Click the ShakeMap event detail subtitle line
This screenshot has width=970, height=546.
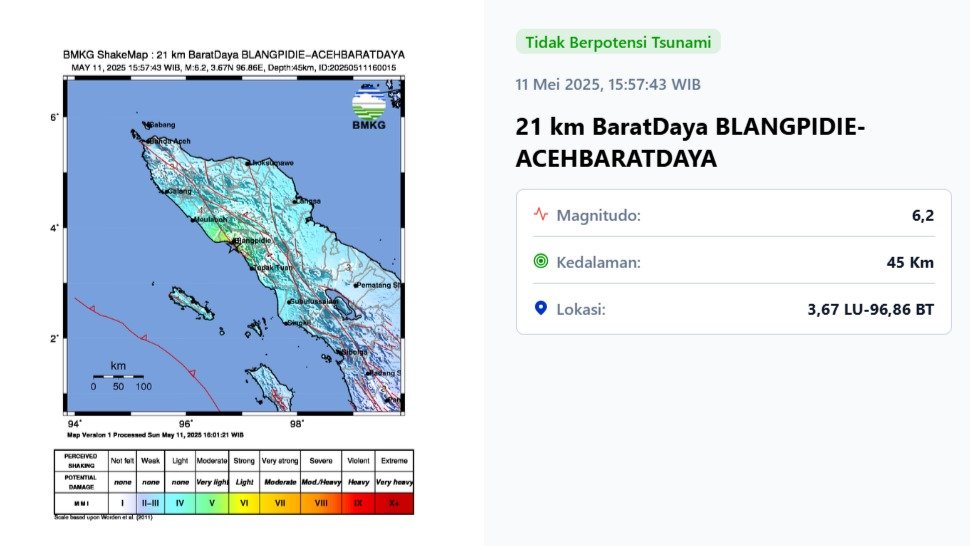coord(234,68)
